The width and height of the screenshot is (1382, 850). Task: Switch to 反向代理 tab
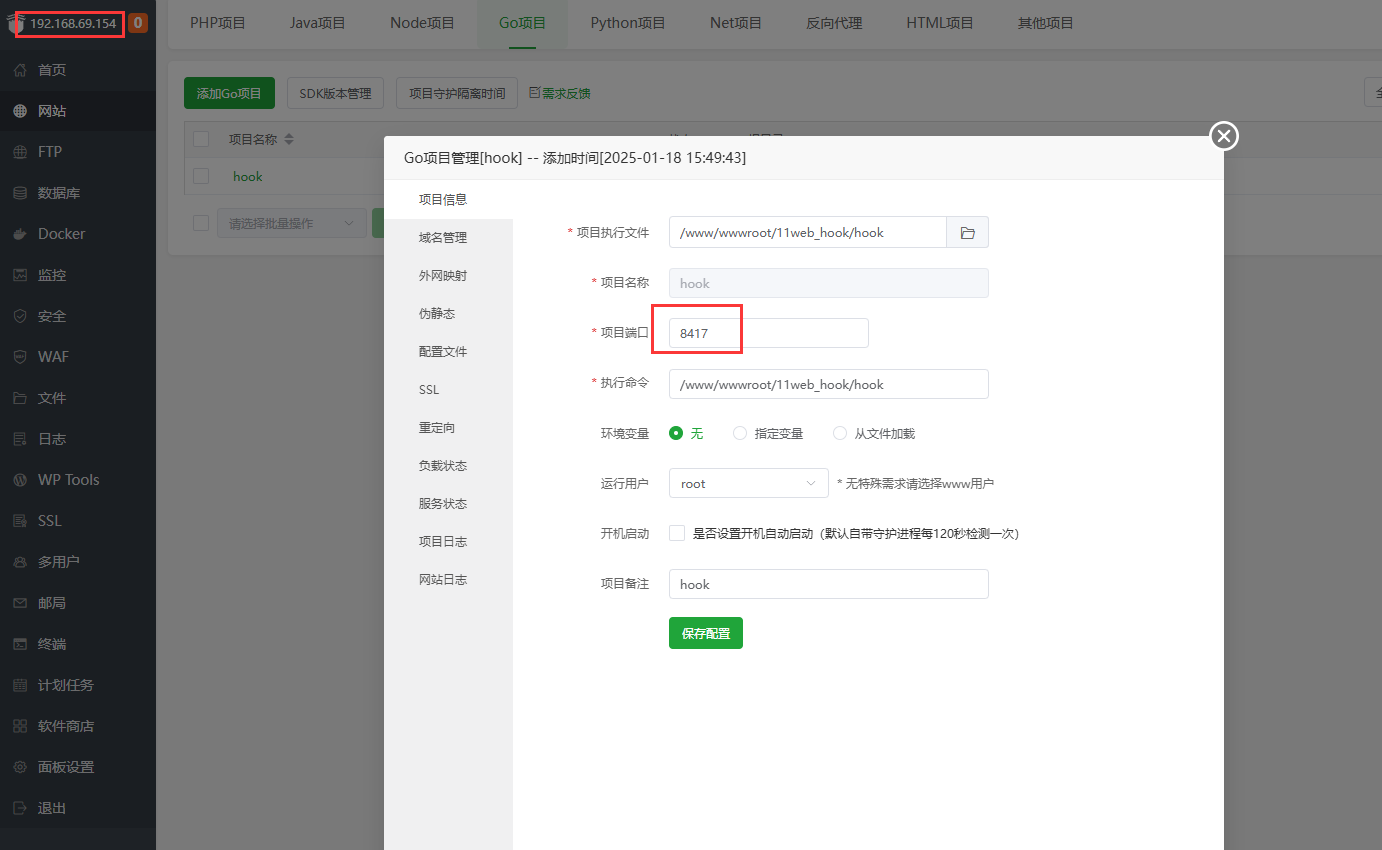coord(834,22)
